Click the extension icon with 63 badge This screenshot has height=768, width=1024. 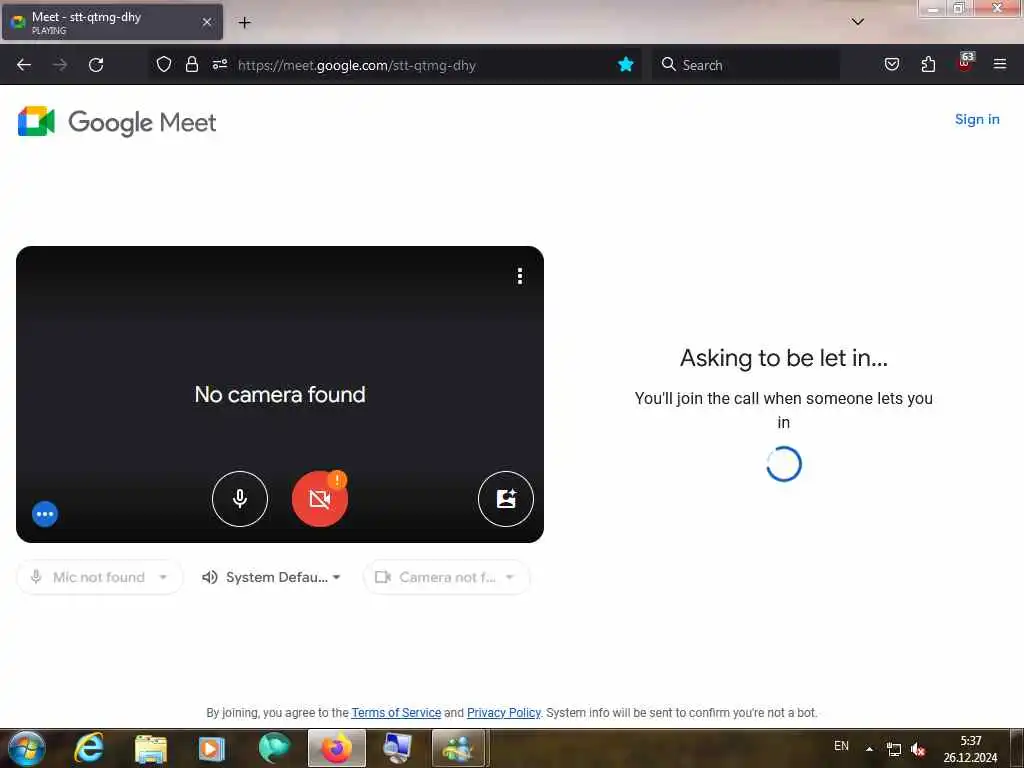pos(965,62)
